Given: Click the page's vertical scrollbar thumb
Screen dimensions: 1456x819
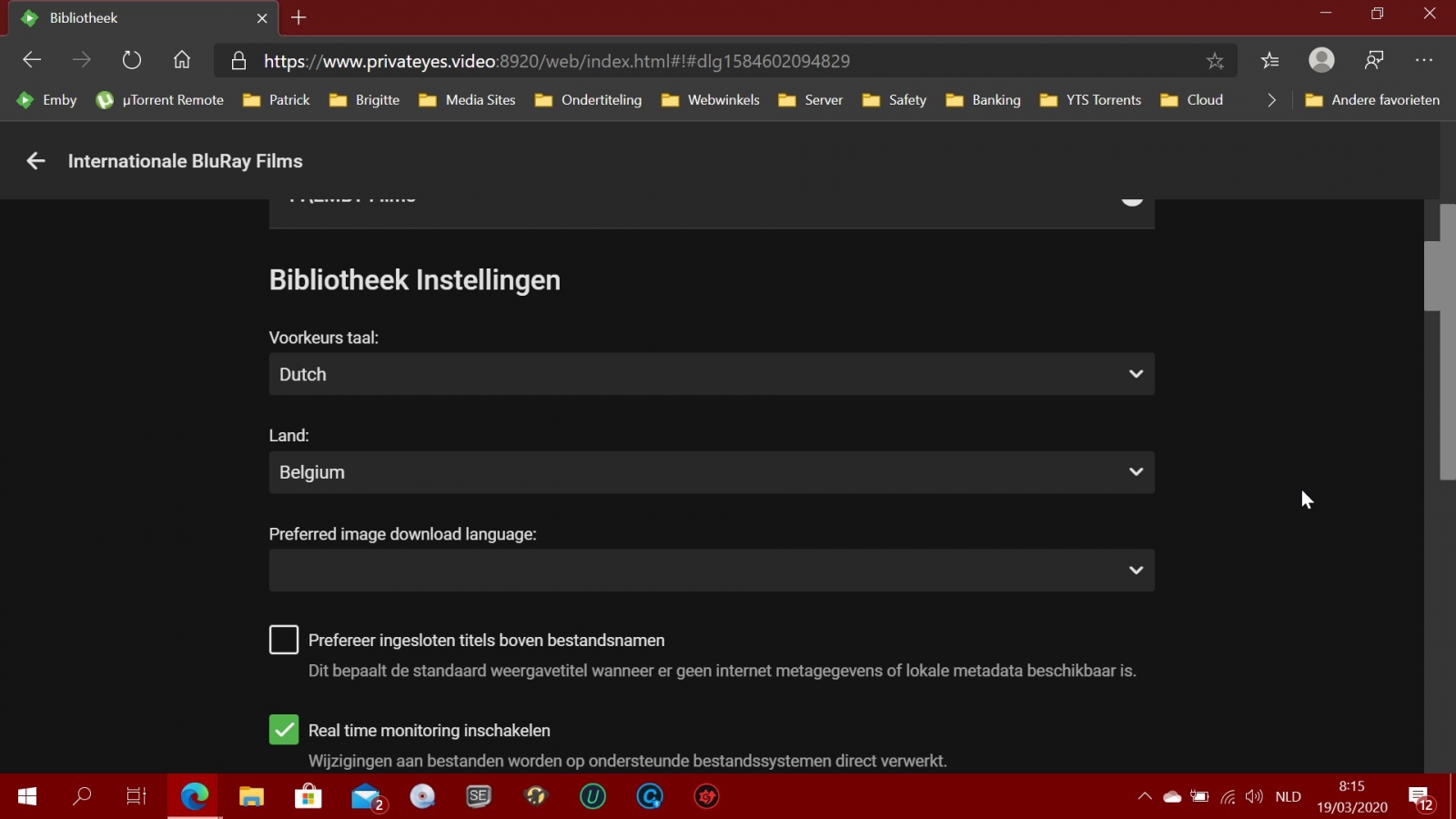Looking at the screenshot, I should [x=1447, y=341].
